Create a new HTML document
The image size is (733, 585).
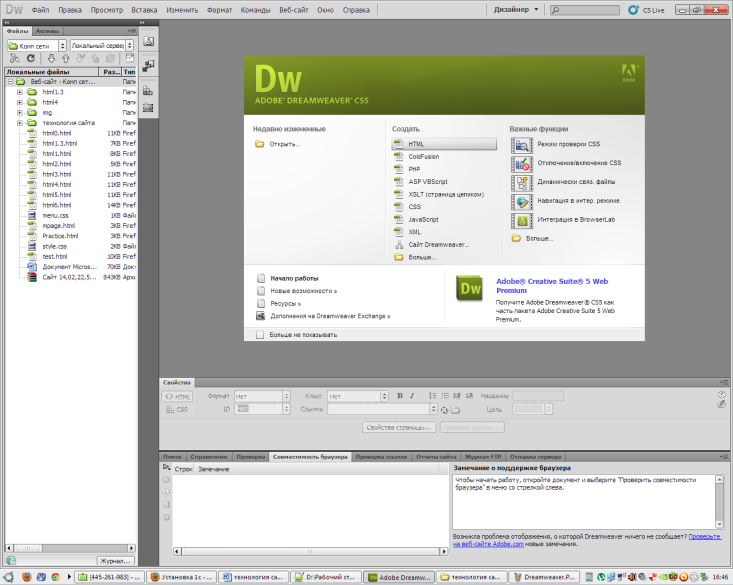click(x=444, y=144)
